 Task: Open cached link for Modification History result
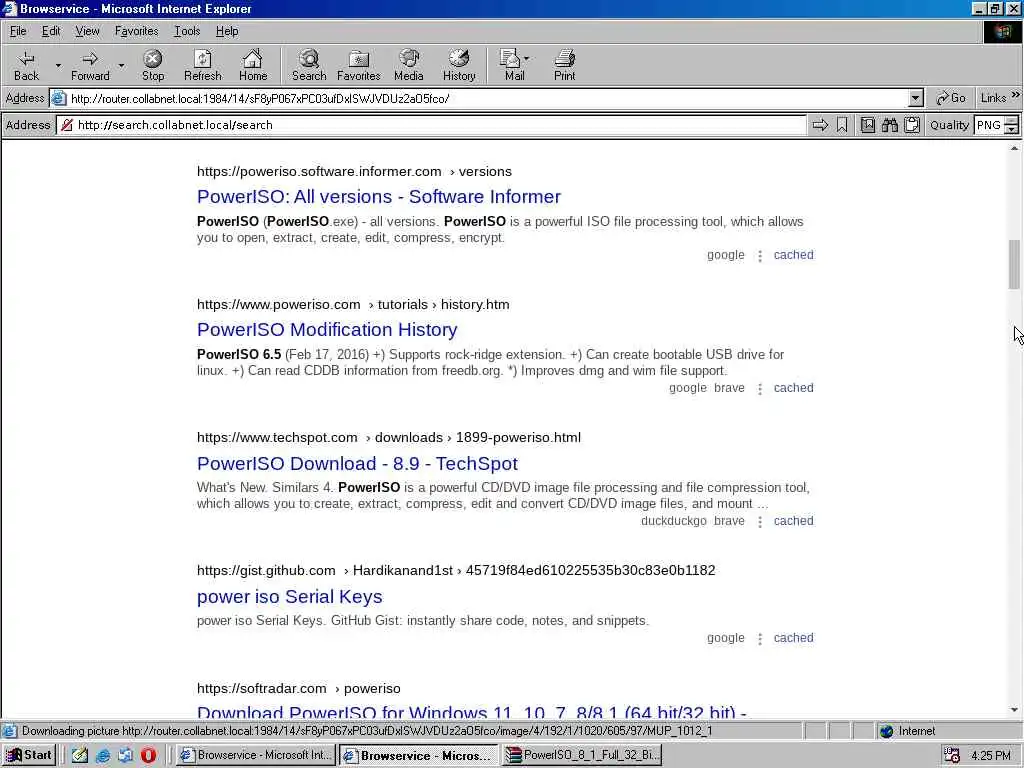coord(793,388)
